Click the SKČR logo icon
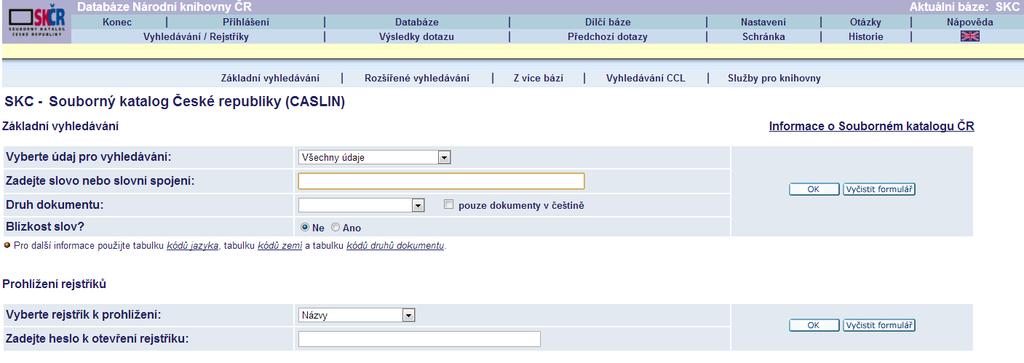The width and height of the screenshot is (1024, 363). tap(38, 21)
